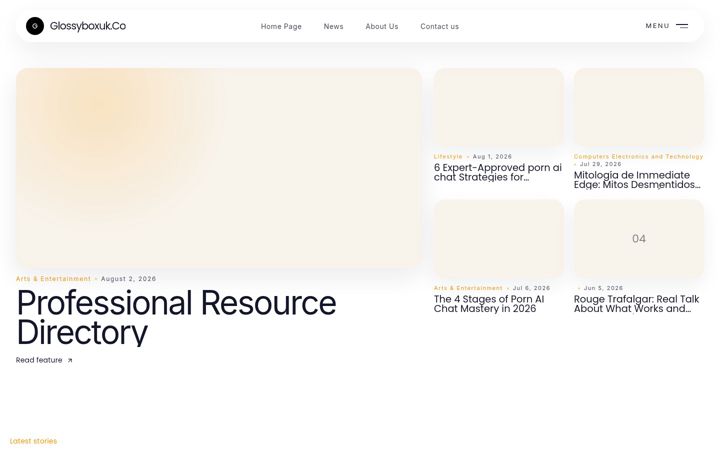Click the Jul 29, 2026 date
This screenshot has width=720, height=450.
601,164
